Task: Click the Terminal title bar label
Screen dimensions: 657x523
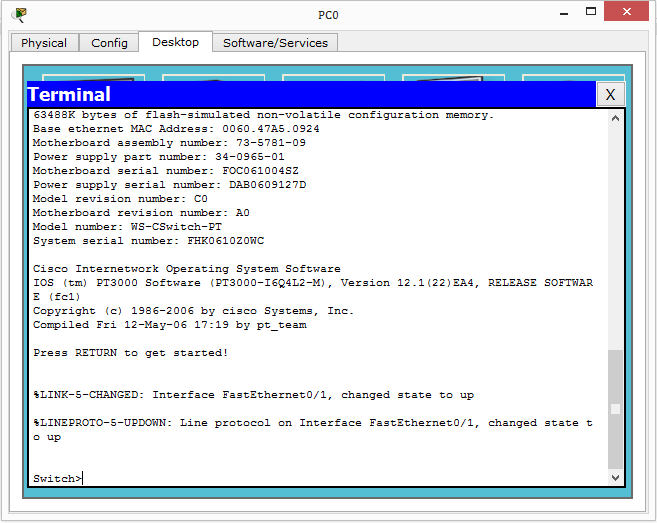Action: (69, 94)
